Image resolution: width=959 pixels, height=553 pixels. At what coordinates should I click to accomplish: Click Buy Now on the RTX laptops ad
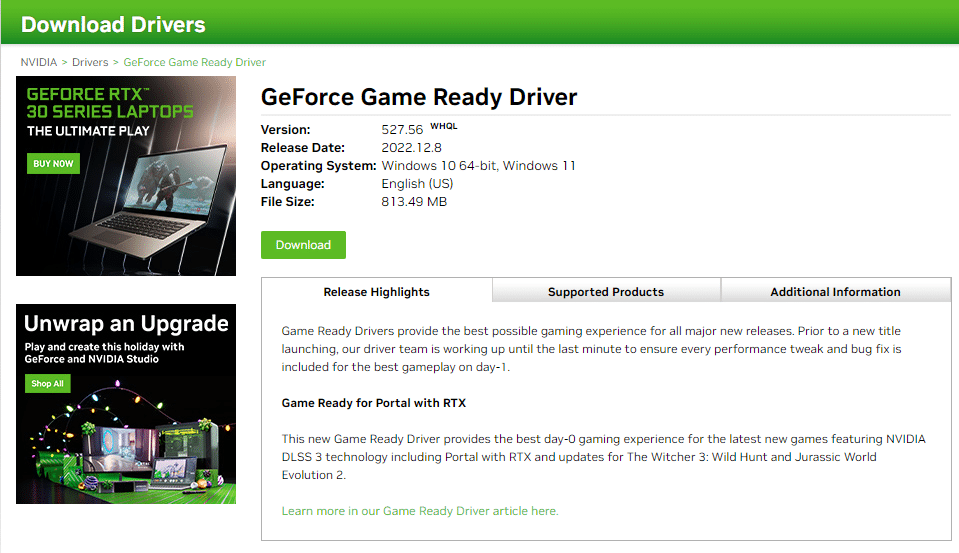click(x=53, y=163)
